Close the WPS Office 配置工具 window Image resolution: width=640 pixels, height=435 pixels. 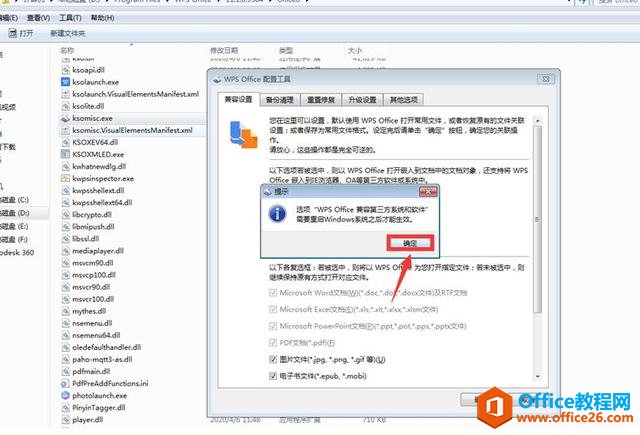pos(545,79)
